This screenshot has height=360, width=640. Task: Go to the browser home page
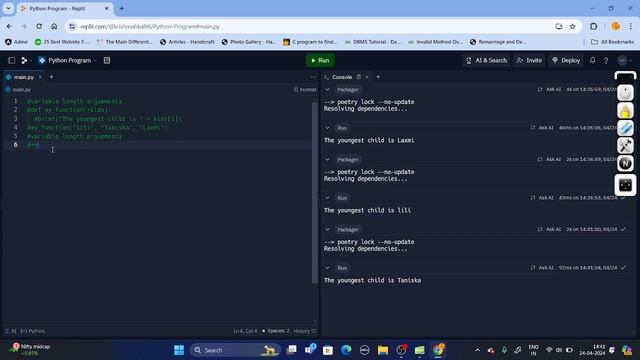pos(54,27)
